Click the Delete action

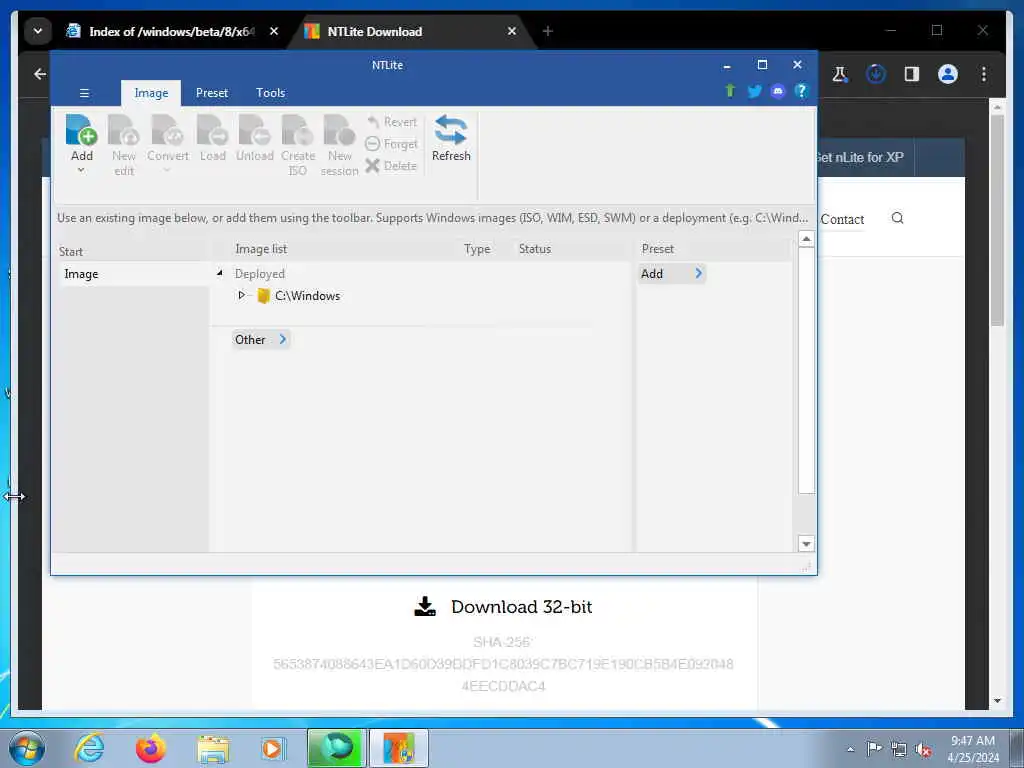point(391,166)
